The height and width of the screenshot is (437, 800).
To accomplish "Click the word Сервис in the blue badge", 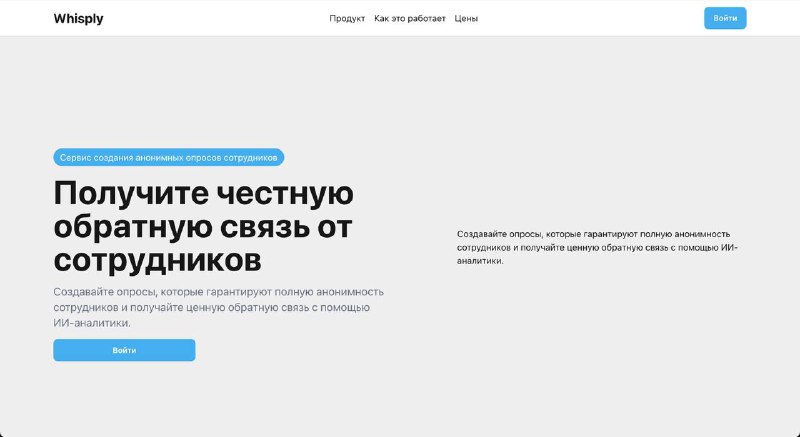I will coord(76,158).
